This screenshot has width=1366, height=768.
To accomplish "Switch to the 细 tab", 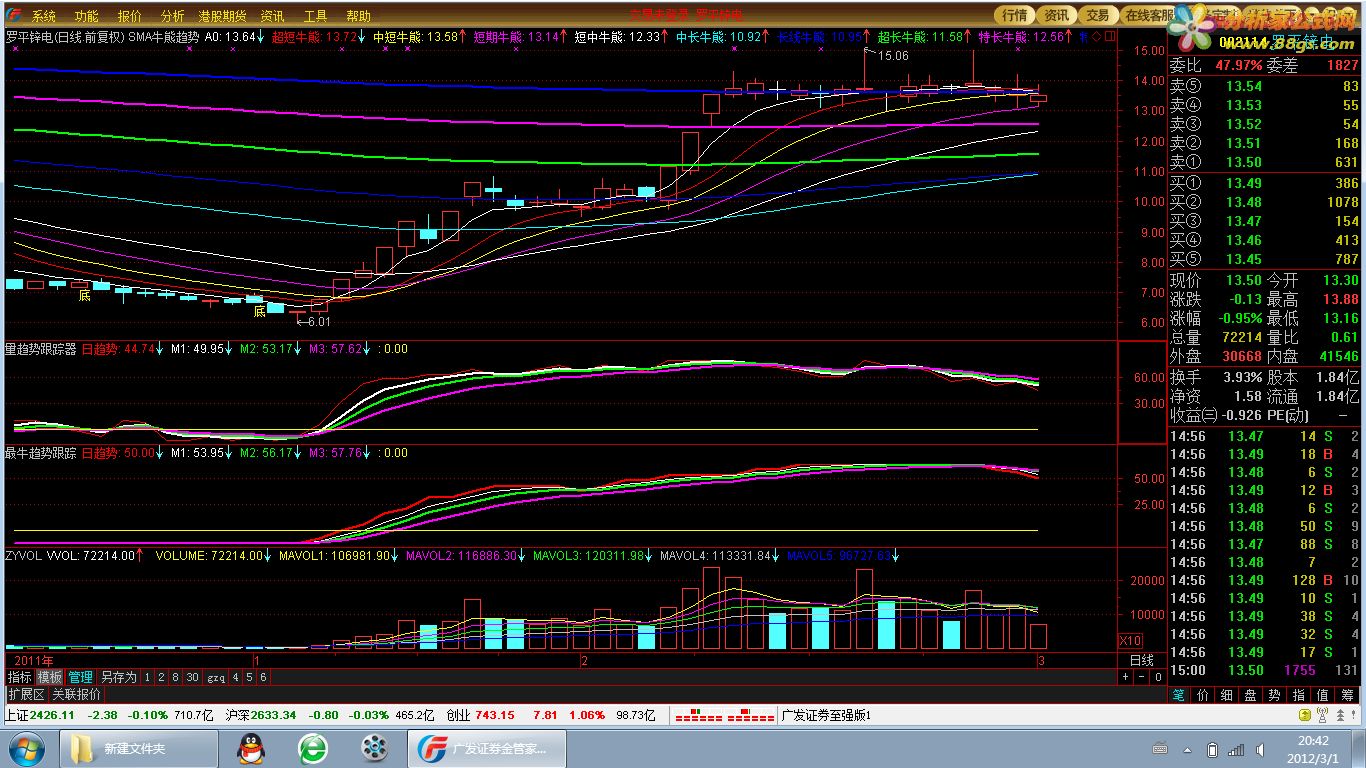I will click(x=1227, y=694).
